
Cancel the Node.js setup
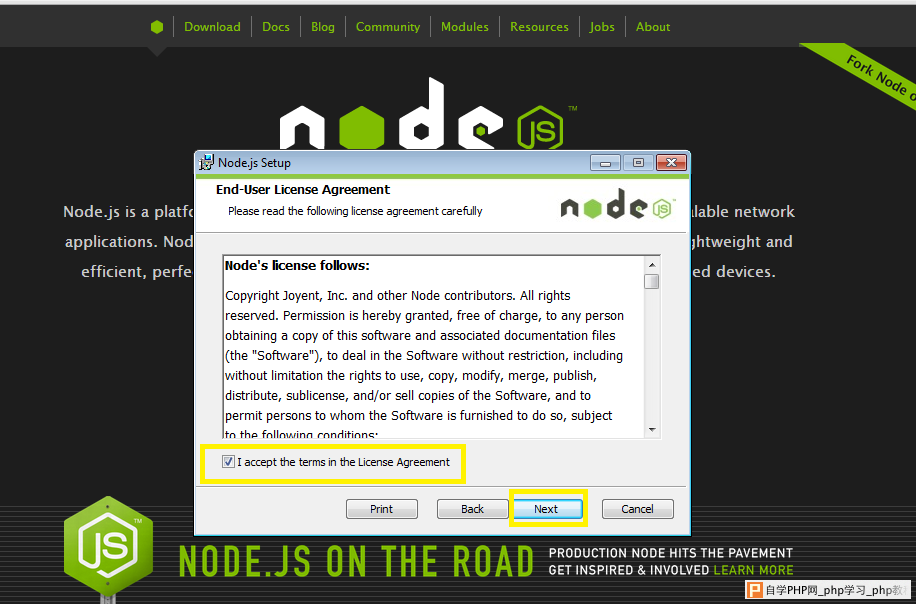coord(637,509)
